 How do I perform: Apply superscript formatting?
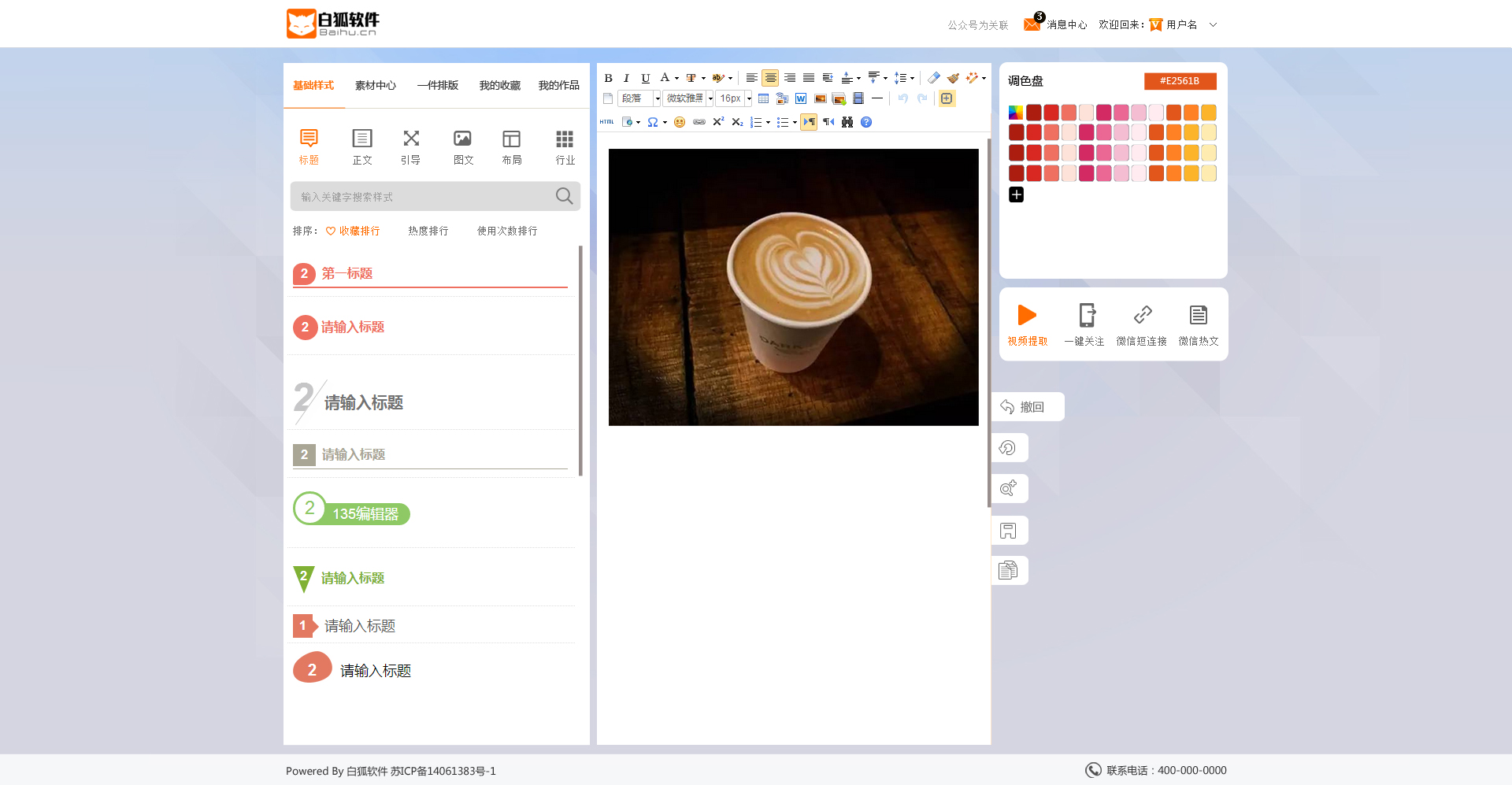(x=718, y=122)
